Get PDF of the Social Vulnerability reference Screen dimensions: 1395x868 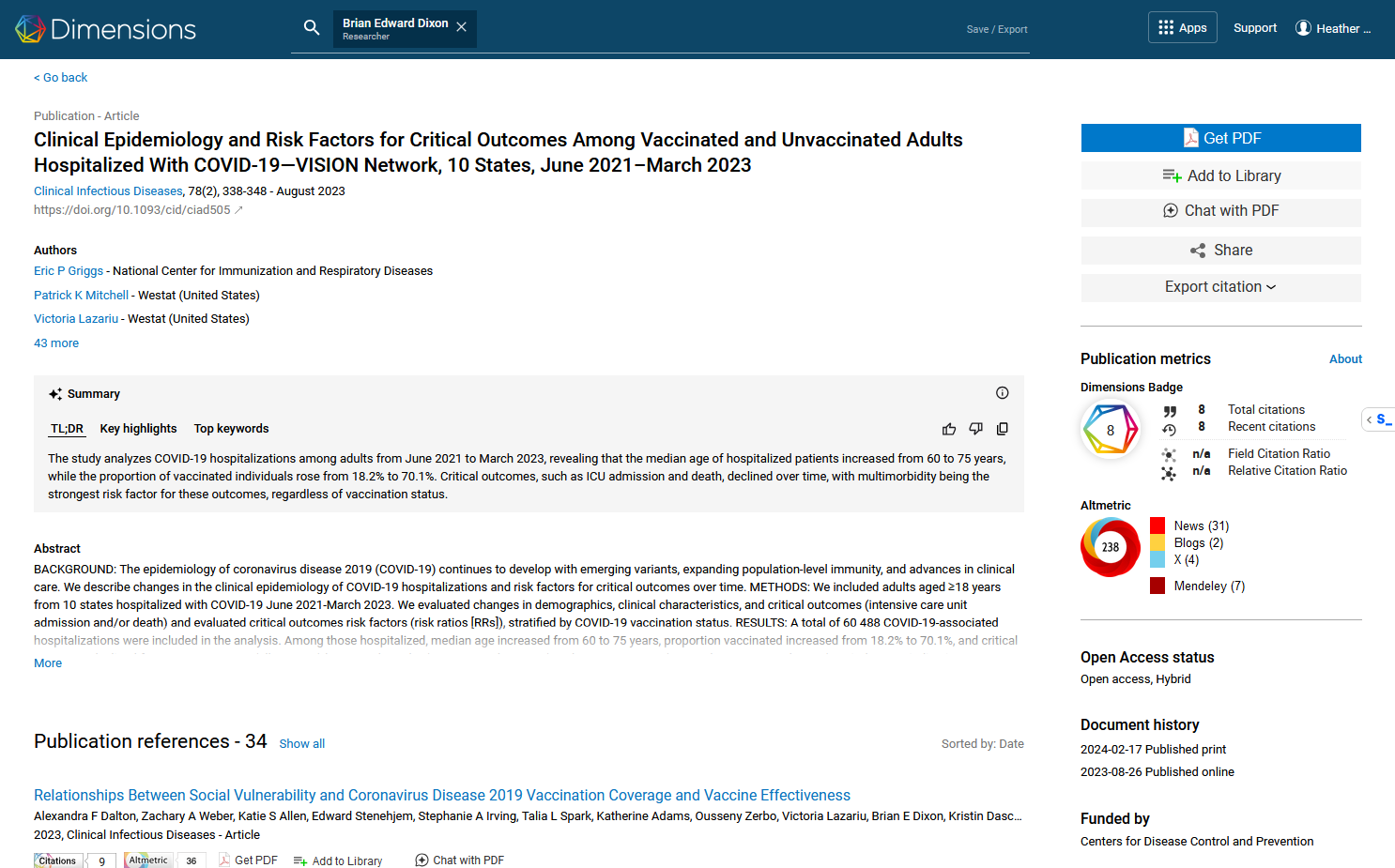pos(248,860)
